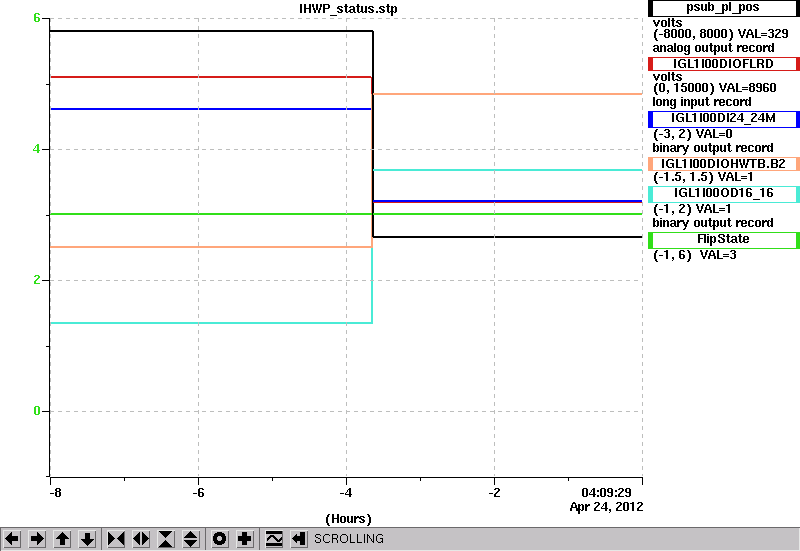Zoom out on the time axis (outward triangles)
The width and height of the screenshot is (800, 551).
click(141, 539)
